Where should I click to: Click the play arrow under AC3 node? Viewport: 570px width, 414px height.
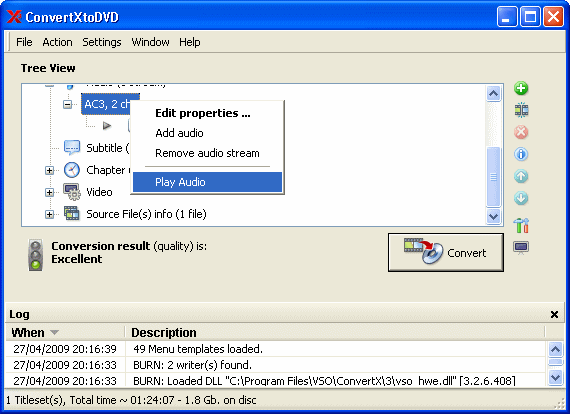[107, 126]
